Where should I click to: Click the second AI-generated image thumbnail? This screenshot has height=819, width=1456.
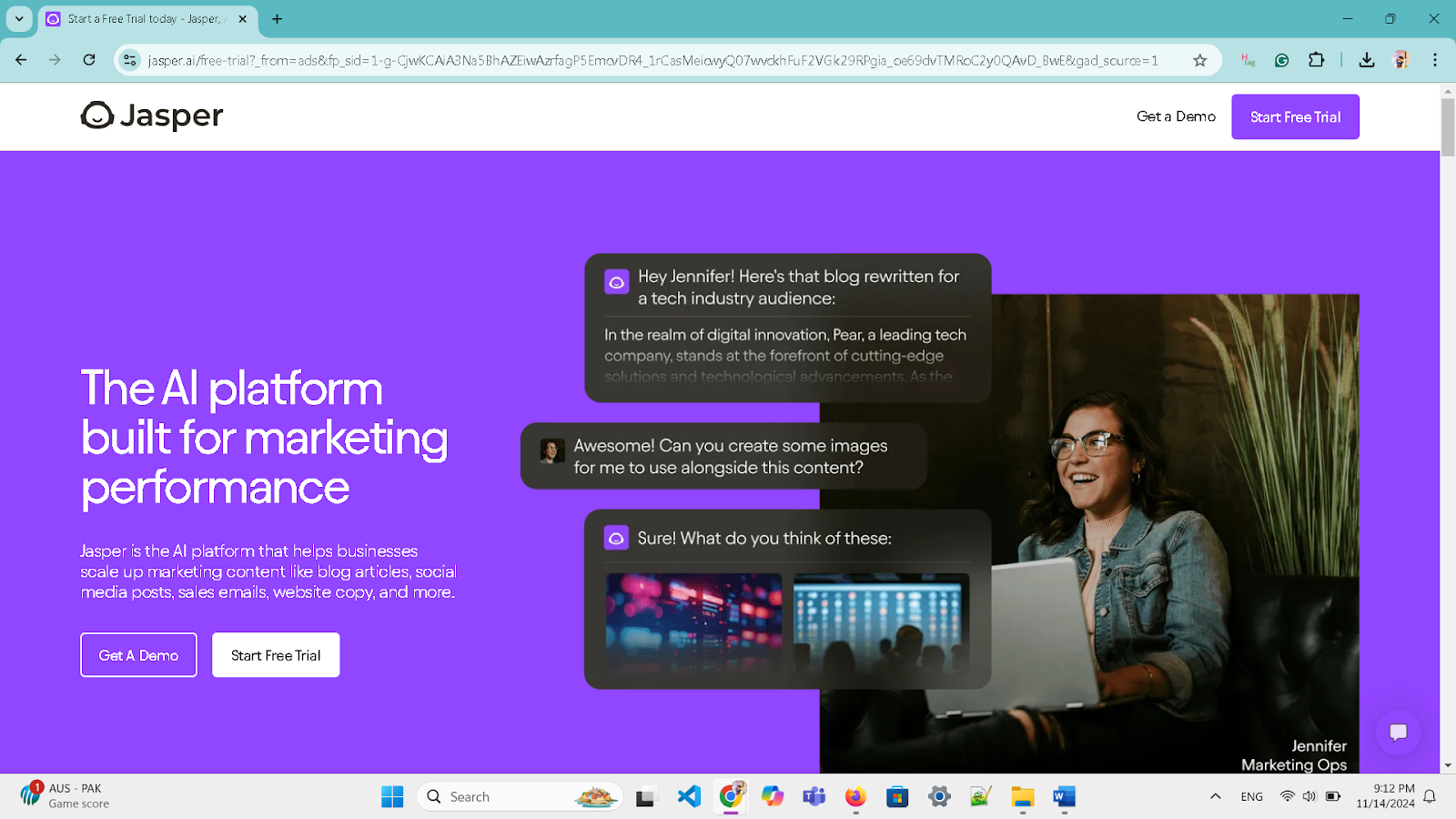click(881, 622)
